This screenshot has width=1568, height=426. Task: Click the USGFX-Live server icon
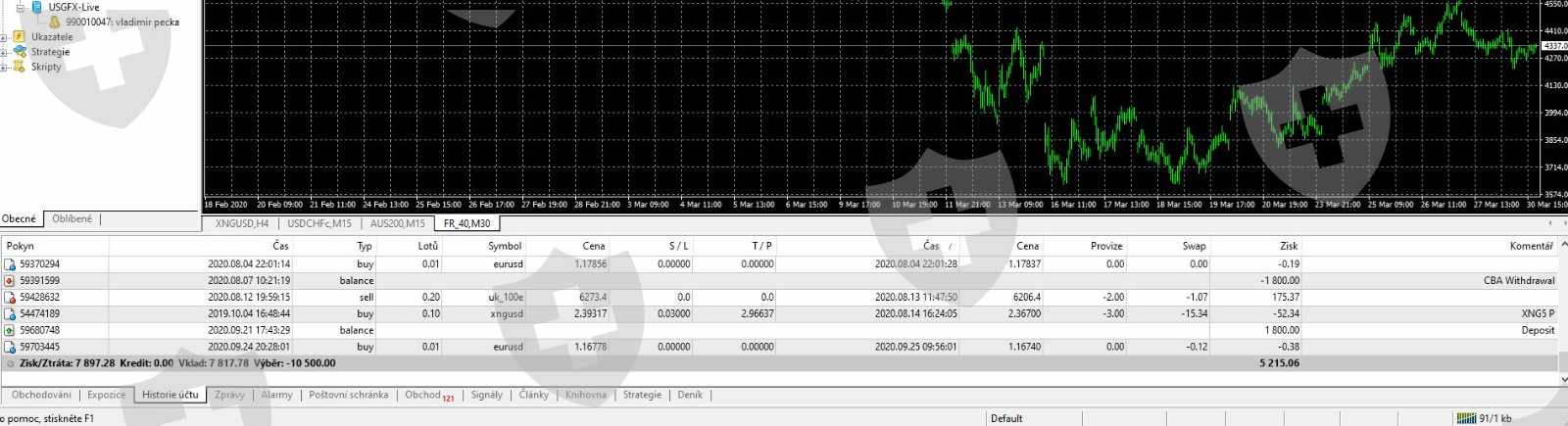pos(36,7)
